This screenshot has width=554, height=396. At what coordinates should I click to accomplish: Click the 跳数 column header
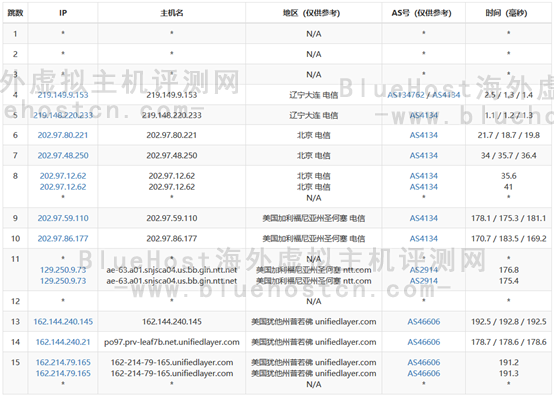pyautogui.click(x=15, y=13)
